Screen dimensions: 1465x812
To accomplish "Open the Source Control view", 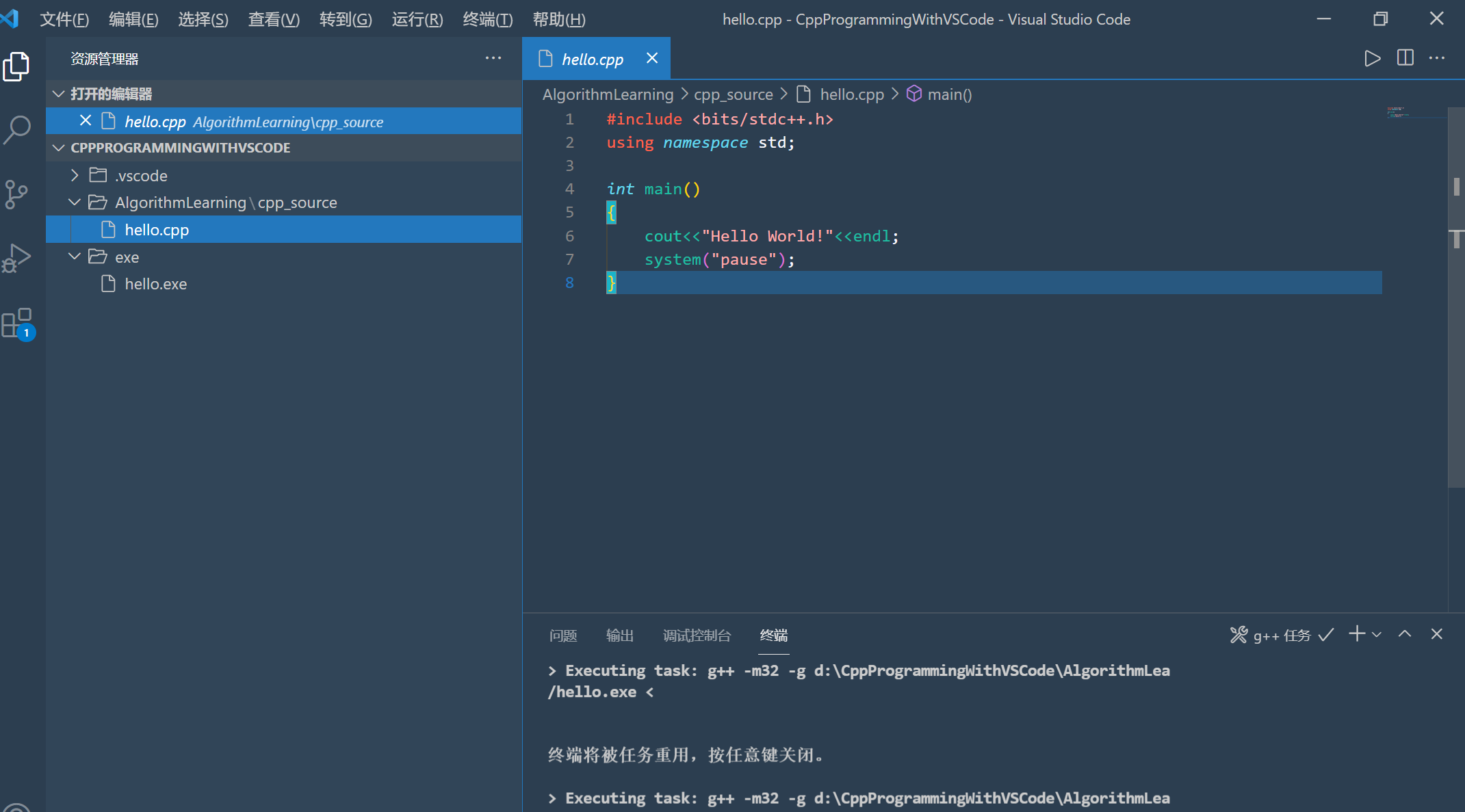I will (16, 194).
